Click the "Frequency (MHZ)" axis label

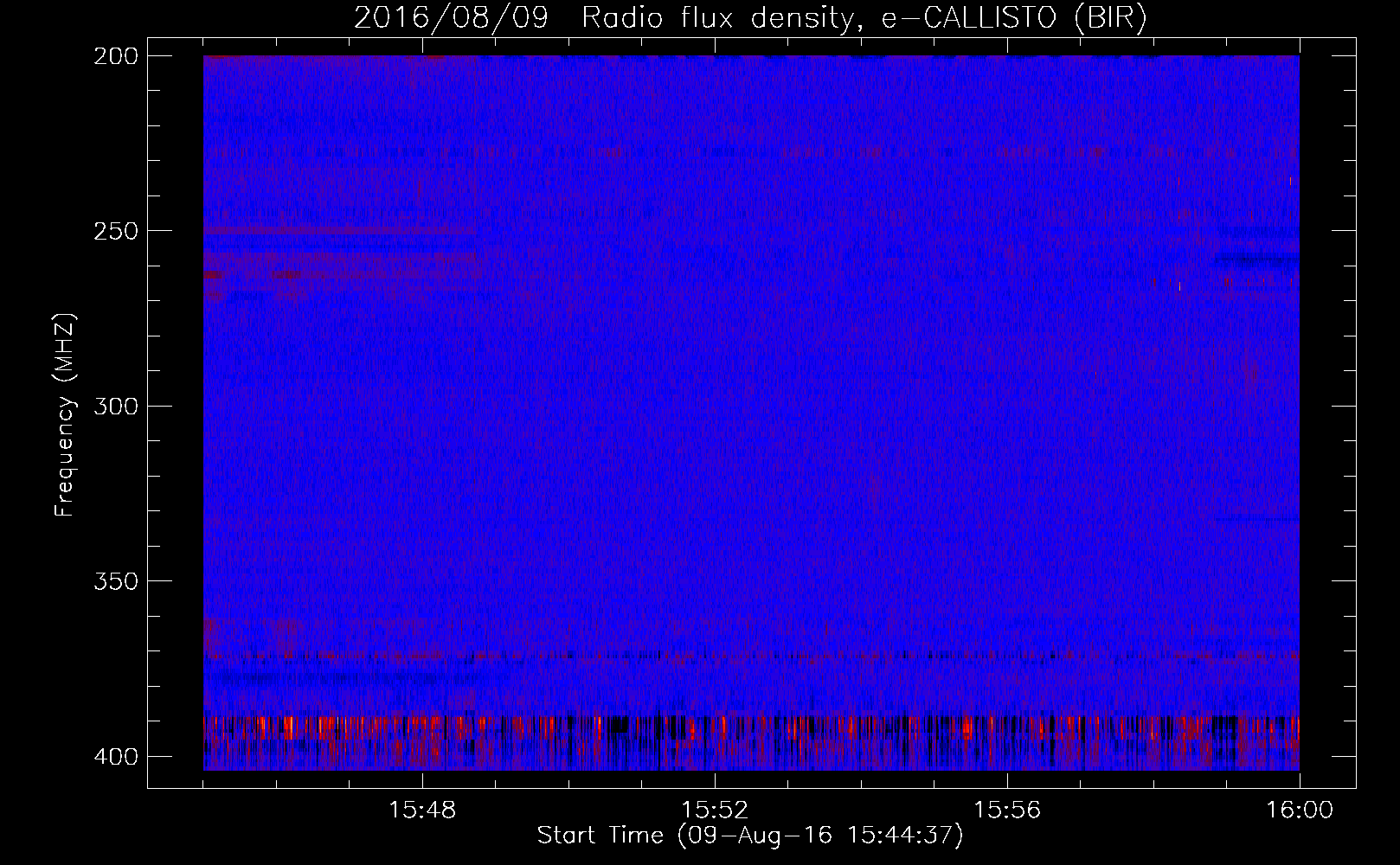(65, 415)
